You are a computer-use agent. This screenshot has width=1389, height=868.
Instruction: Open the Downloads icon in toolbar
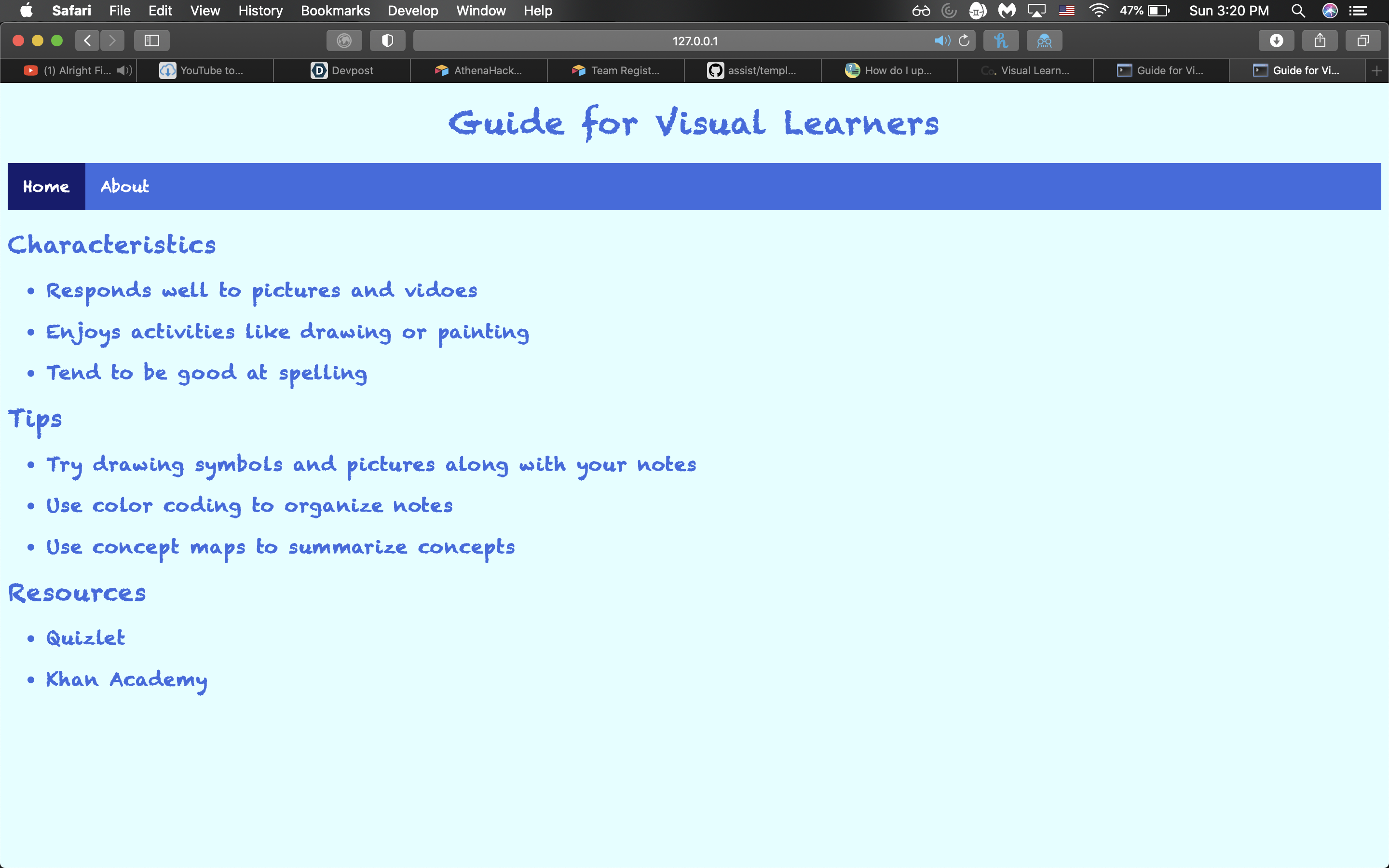(1276, 41)
